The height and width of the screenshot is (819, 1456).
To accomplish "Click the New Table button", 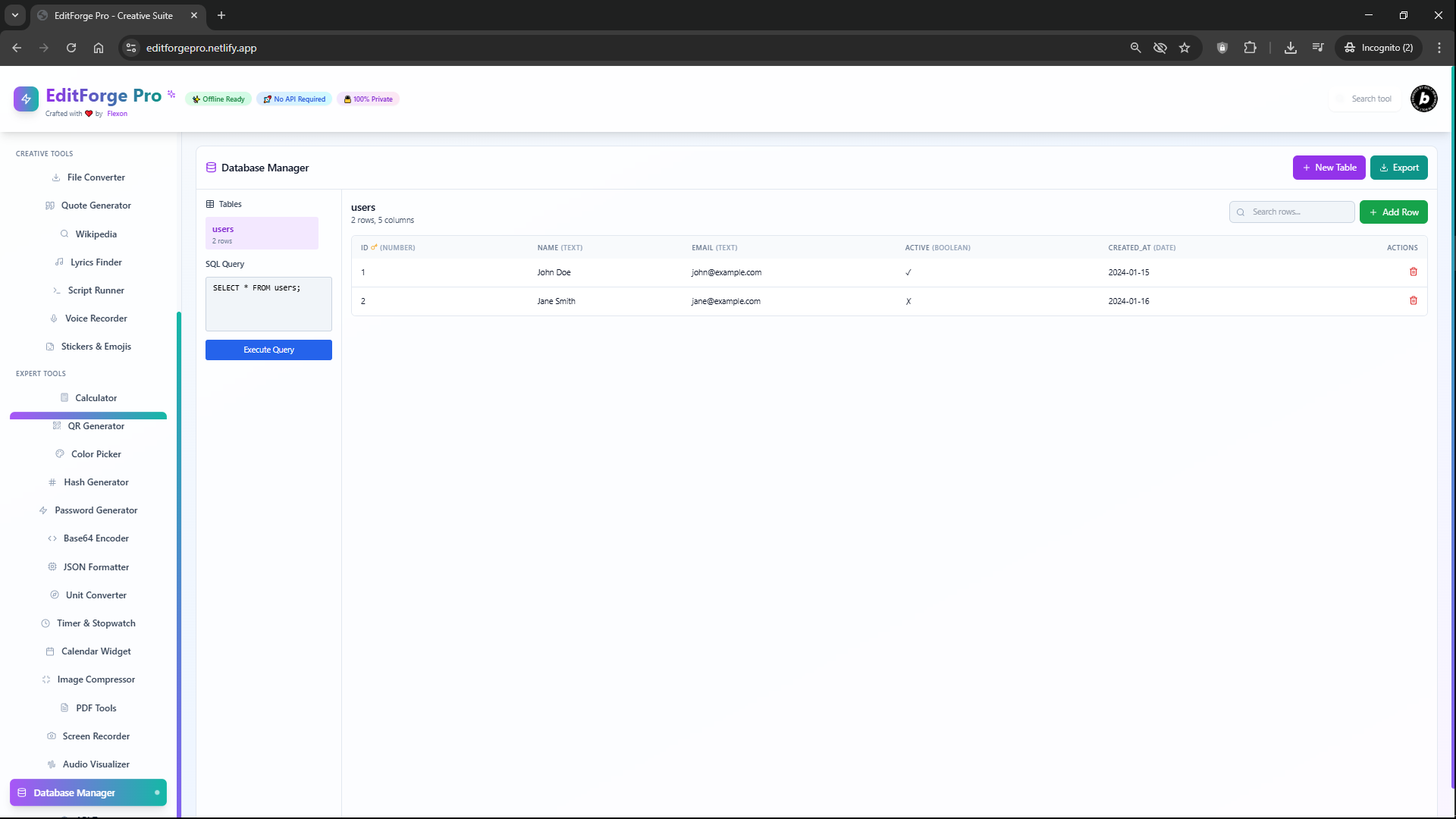I will (1329, 168).
